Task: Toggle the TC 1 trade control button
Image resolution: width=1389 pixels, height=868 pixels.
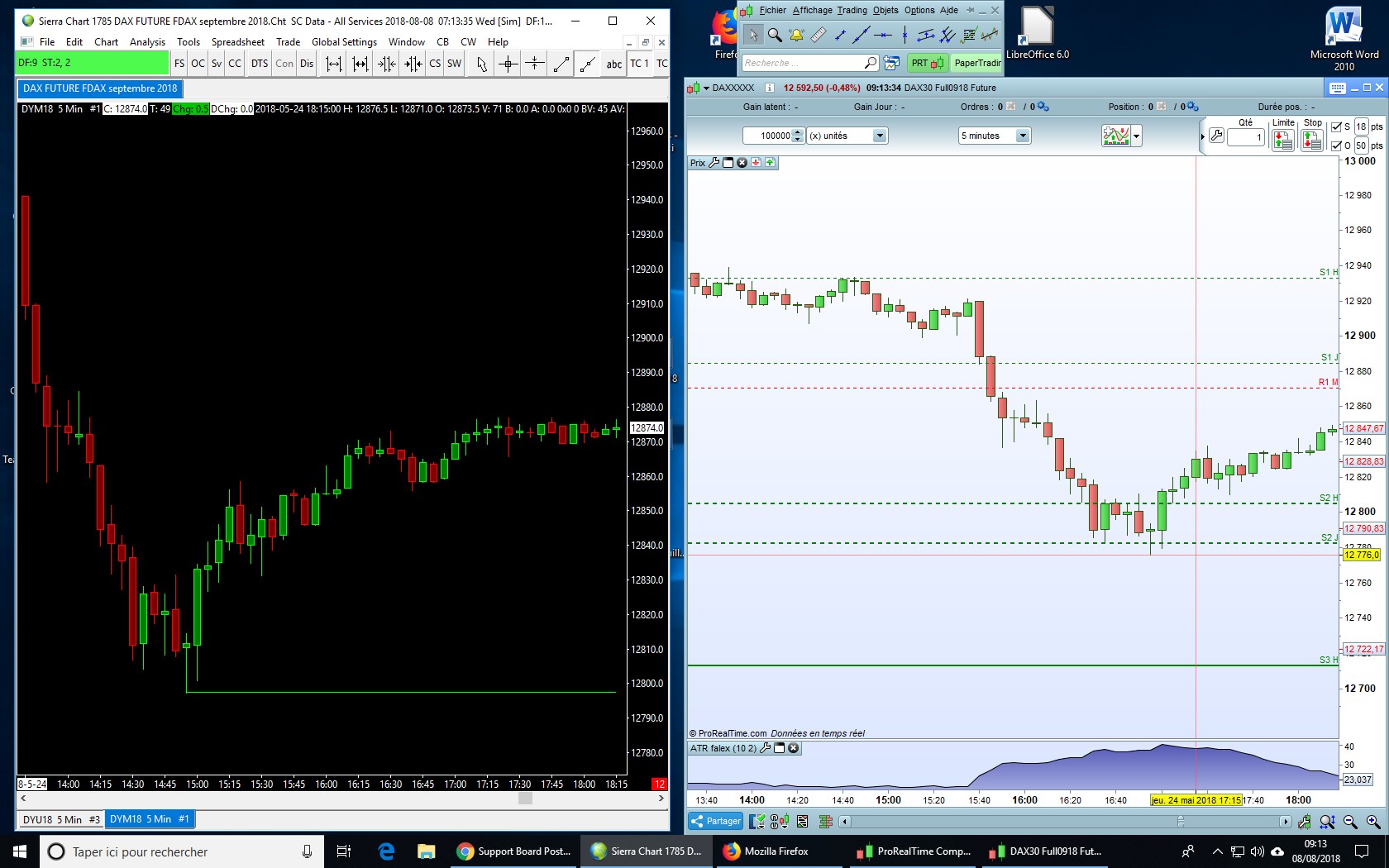Action: 640,64
